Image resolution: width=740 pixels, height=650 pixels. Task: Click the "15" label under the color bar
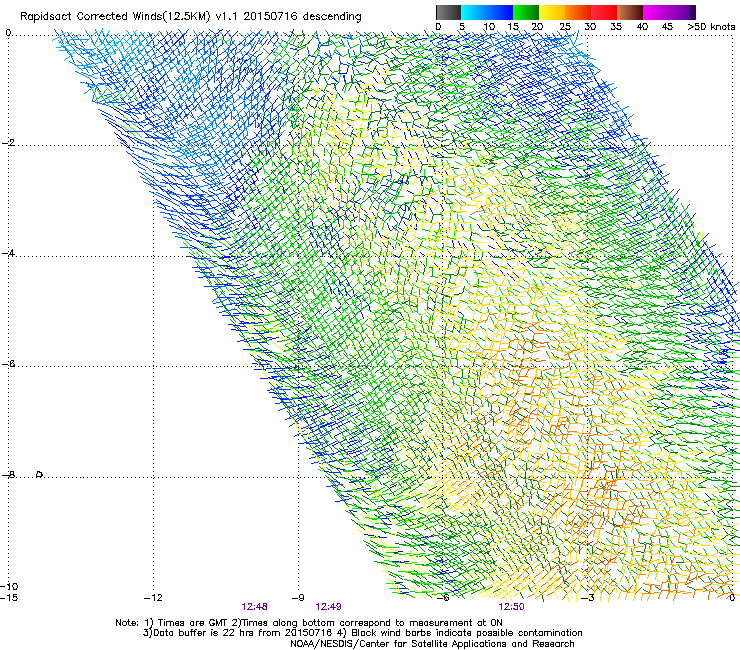[513, 27]
